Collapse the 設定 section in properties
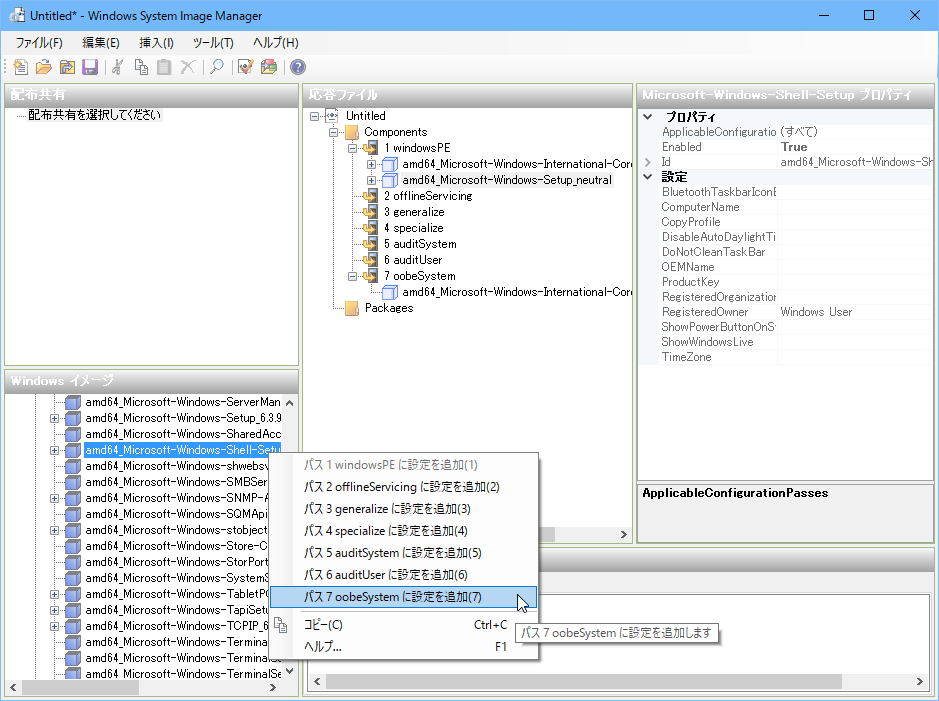Image resolution: width=939 pixels, height=701 pixels. pyautogui.click(x=648, y=177)
